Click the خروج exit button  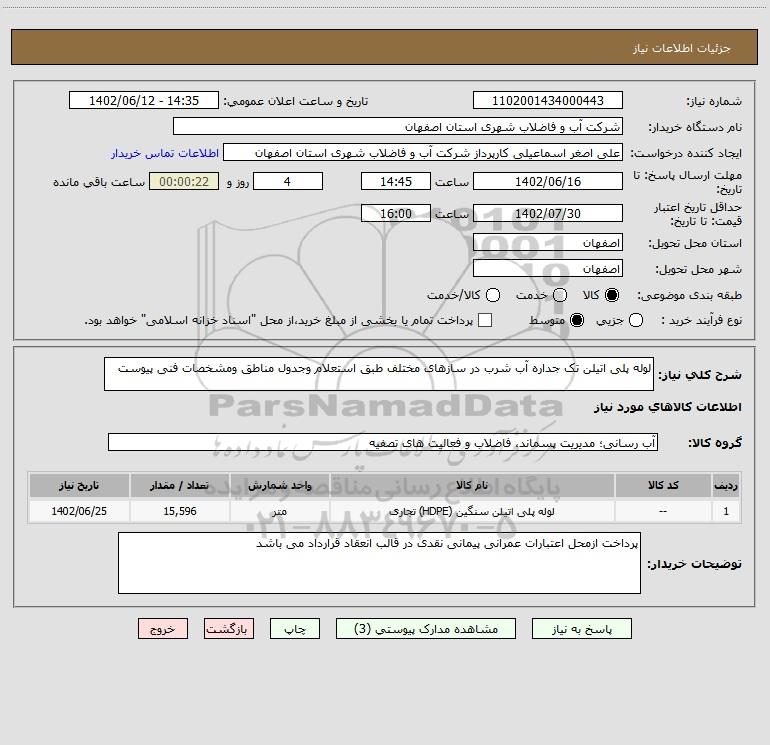coord(163,629)
